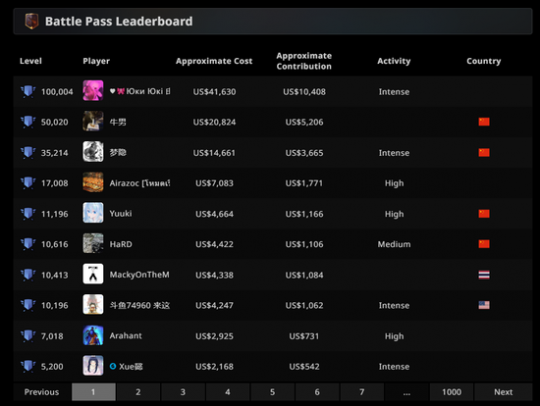Open Yuuki's avatar image

click(93, 213)
